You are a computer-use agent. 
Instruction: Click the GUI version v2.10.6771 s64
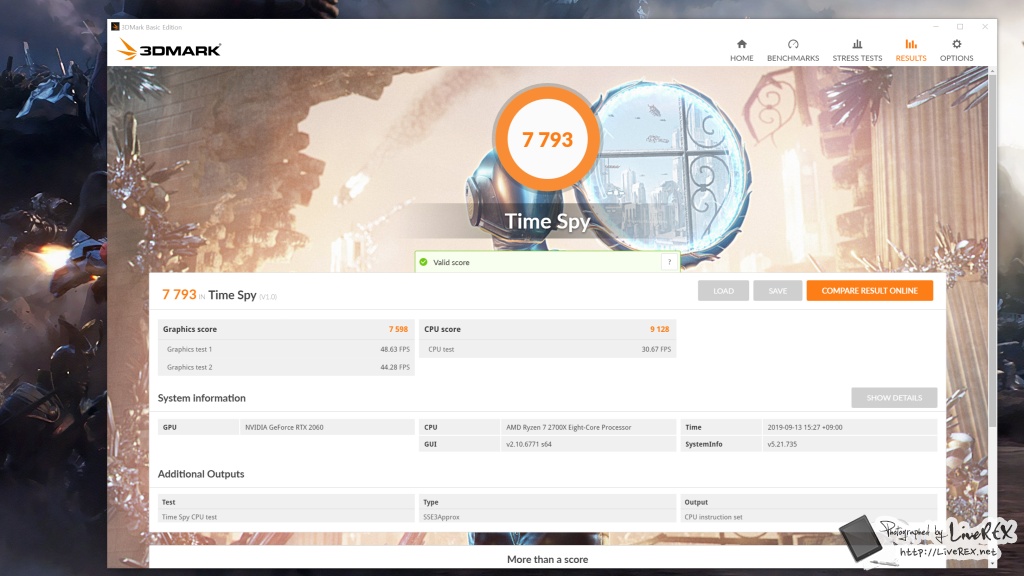528,444
